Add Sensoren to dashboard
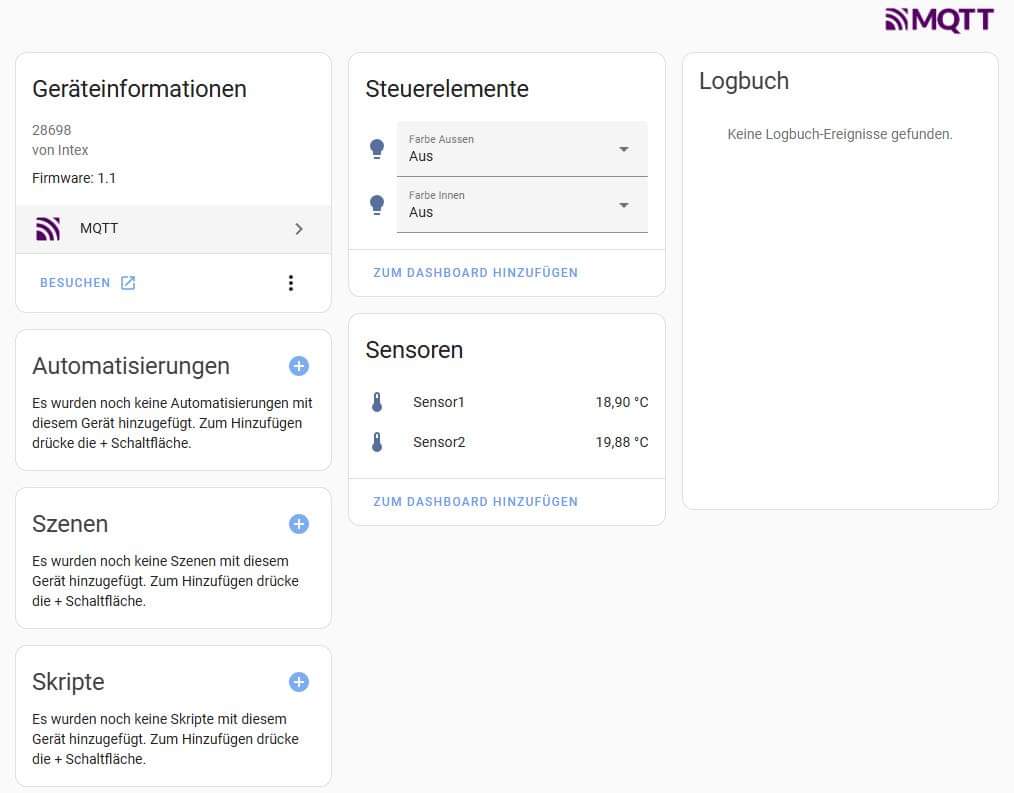The width and height of the screenshot is (1014, 793). tap(475, 502)
